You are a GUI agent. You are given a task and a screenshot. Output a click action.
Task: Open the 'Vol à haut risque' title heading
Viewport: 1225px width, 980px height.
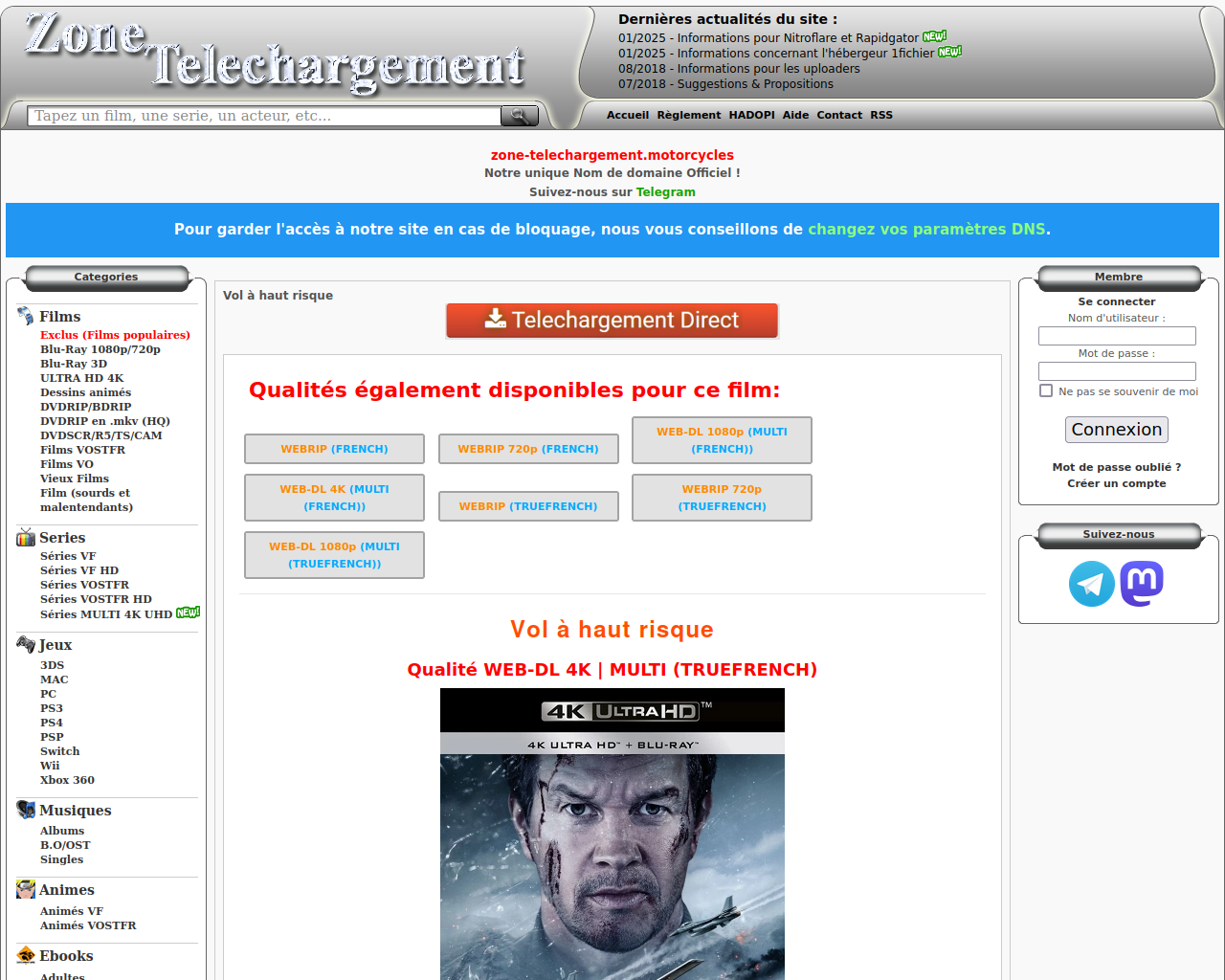point(612,630)
